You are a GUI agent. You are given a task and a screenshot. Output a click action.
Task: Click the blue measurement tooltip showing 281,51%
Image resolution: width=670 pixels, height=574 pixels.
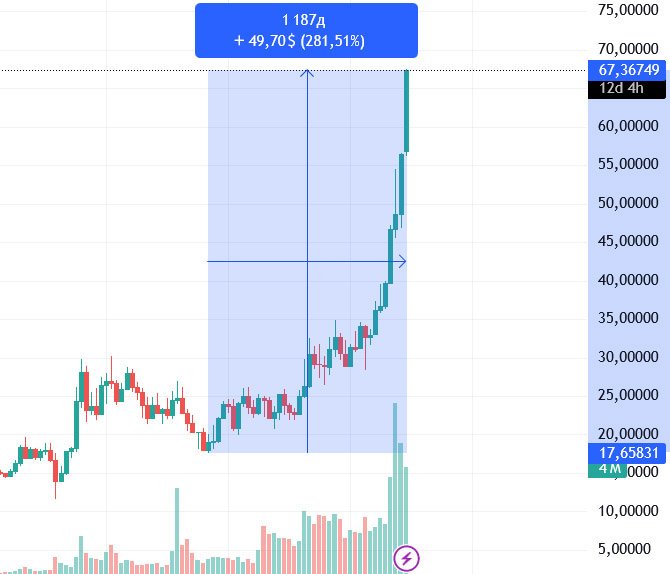point(306,31)
